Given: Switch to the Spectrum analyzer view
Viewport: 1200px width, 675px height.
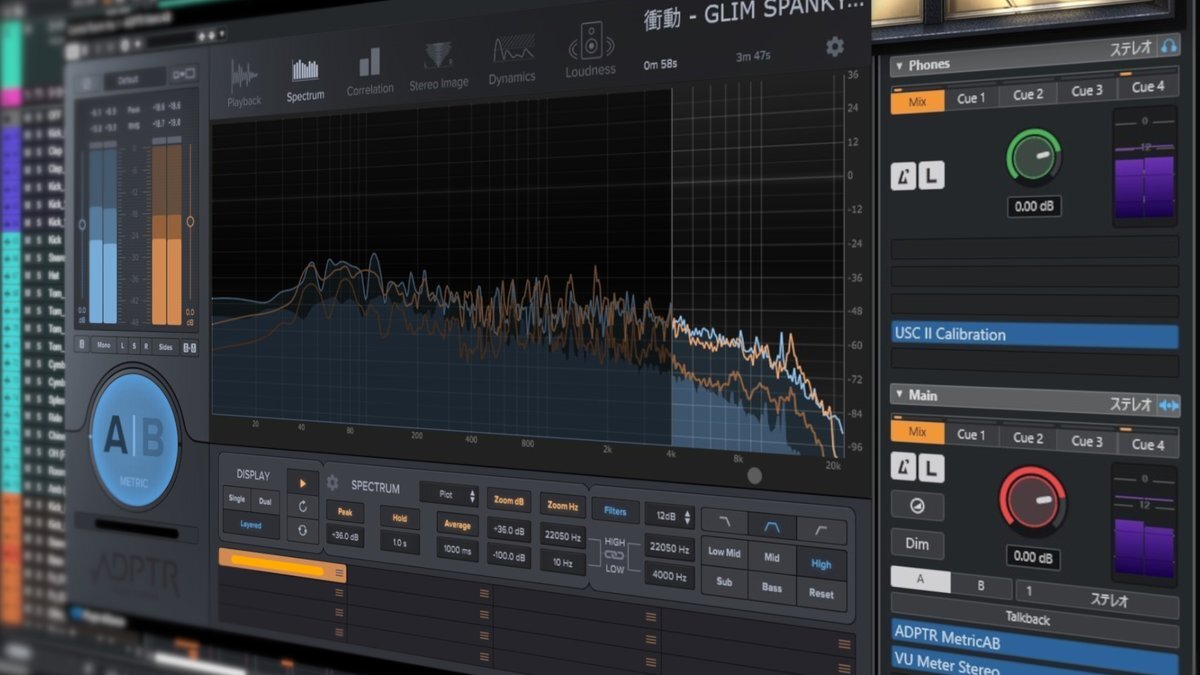Looking at the screenshot, I should pyautogui.click(x=305, y=80).
